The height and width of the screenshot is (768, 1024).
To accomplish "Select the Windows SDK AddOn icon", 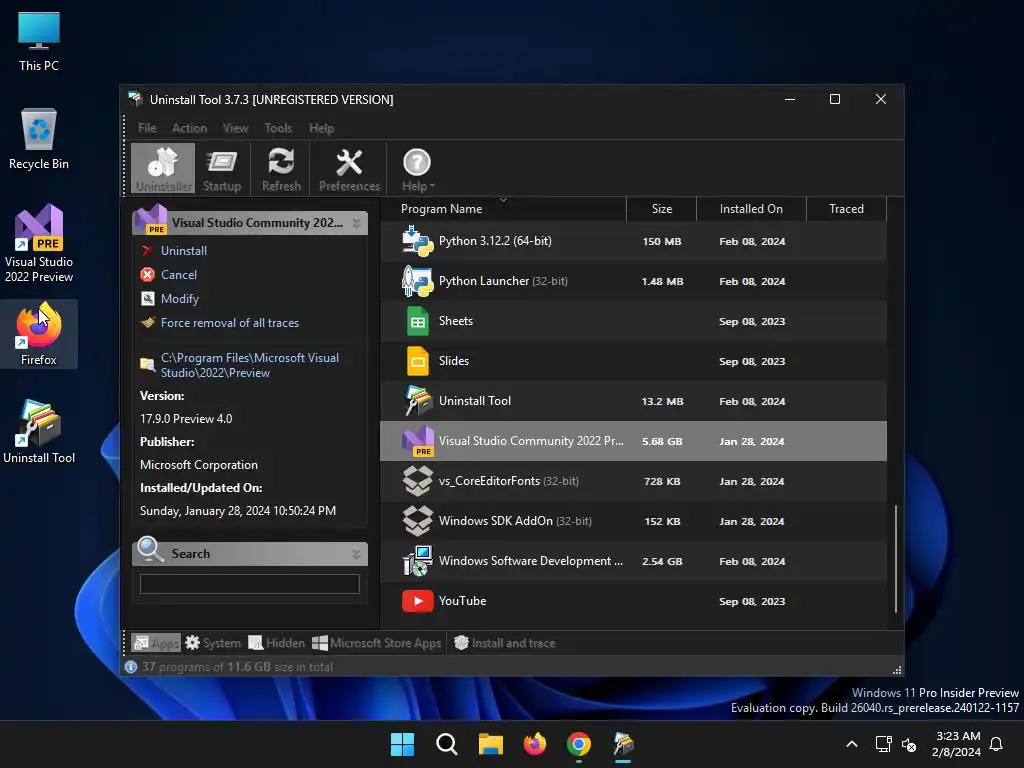I will (x=417, y=521).
